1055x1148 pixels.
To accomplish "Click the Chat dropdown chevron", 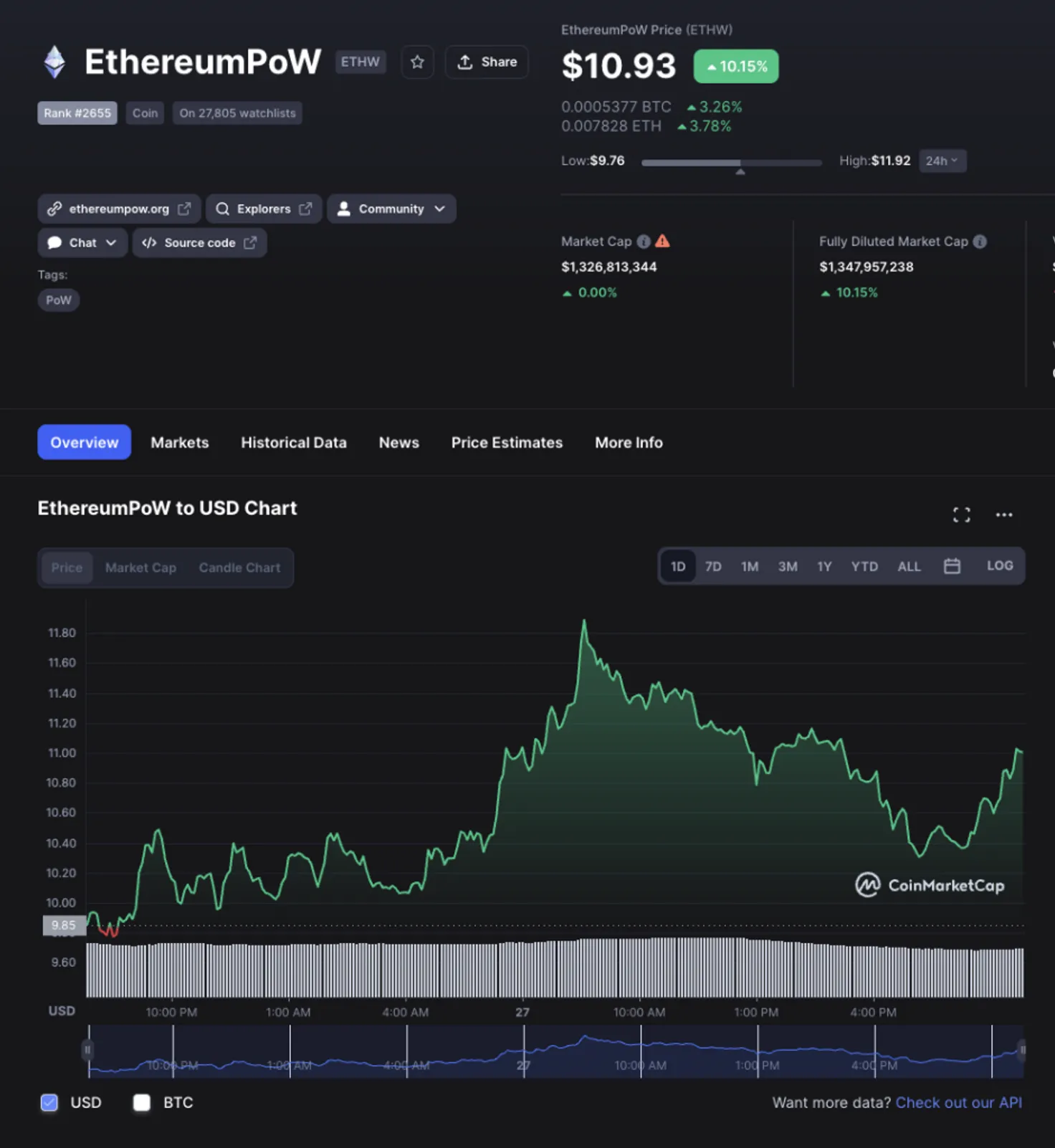I will [111, 243].
